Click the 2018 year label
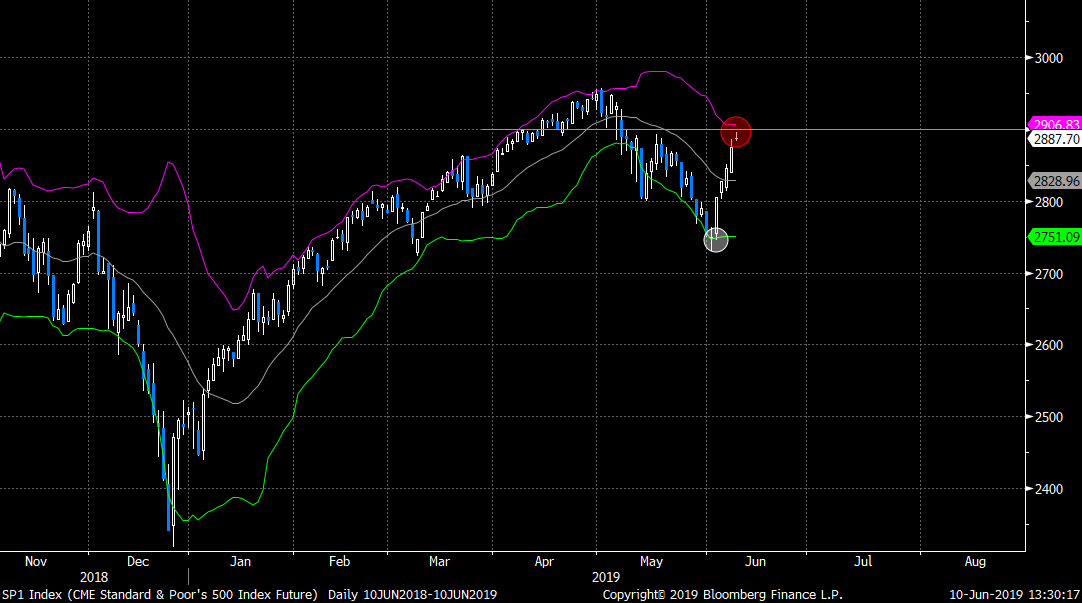The height and width of the screenshot is (603, 1082). pos(94,577)
